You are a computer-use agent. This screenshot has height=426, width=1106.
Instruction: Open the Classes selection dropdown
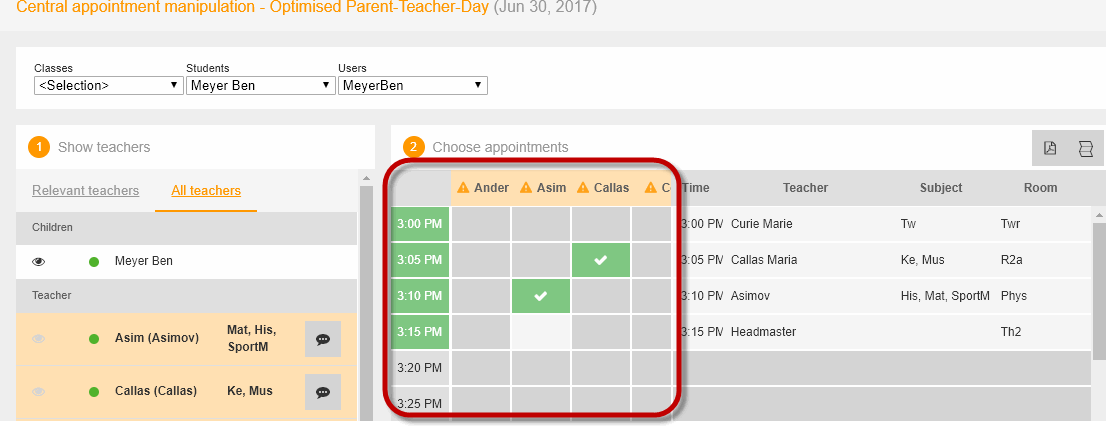[x=109, y=85]
